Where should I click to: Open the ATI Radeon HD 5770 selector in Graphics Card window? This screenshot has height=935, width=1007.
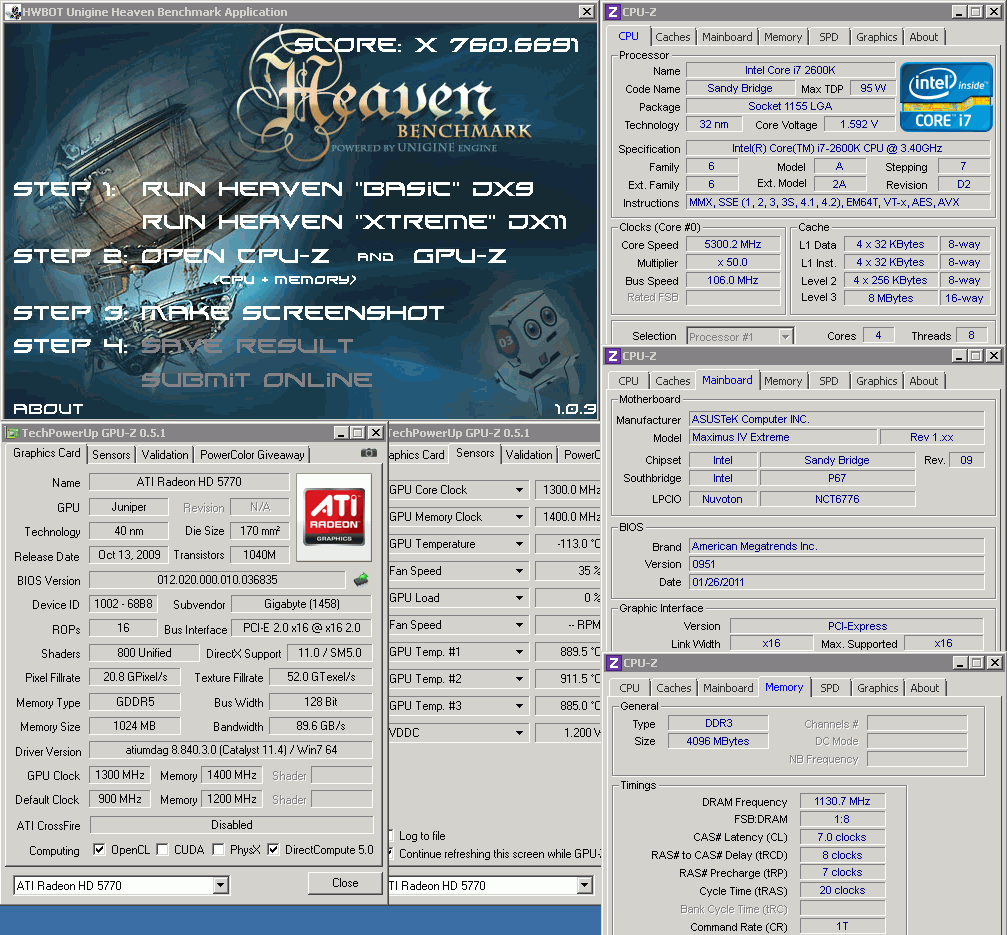220,886
